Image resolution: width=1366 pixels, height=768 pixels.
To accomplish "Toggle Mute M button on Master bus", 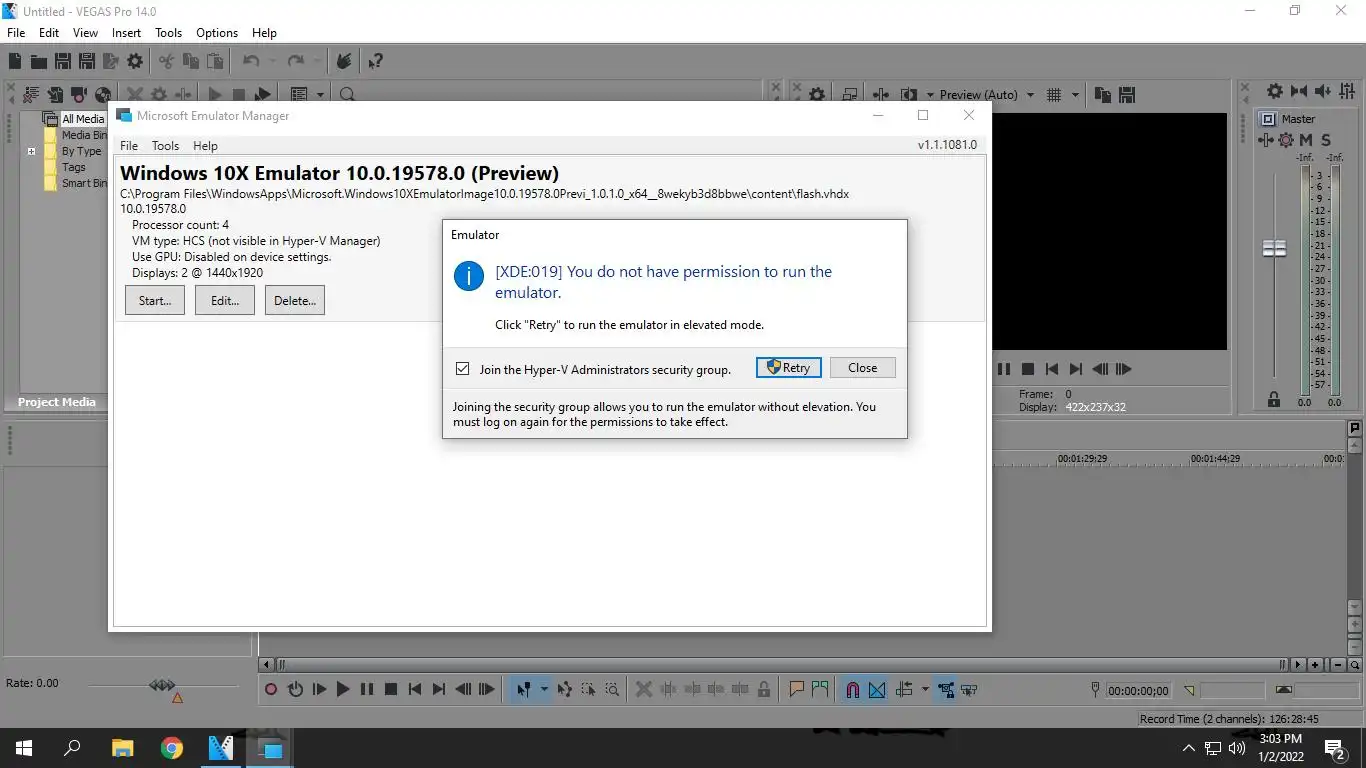I will click(x=1306, y=140).
